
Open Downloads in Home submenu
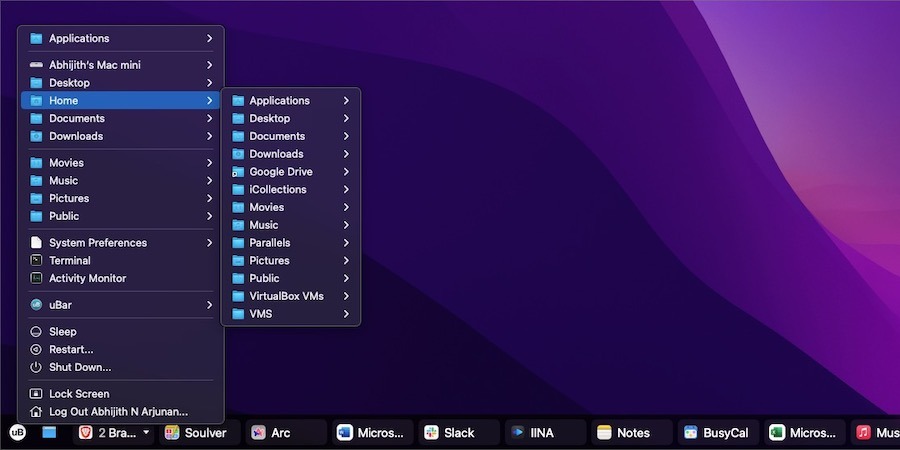[x=291, y=154]
